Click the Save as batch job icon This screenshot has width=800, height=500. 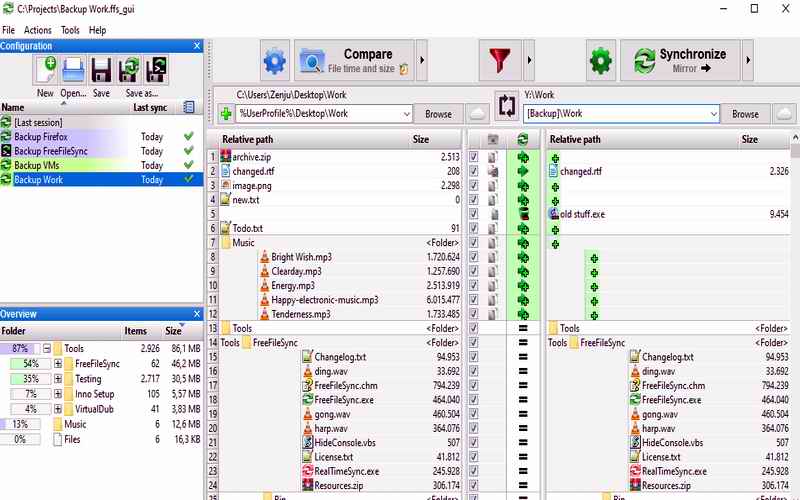point(155,70)
